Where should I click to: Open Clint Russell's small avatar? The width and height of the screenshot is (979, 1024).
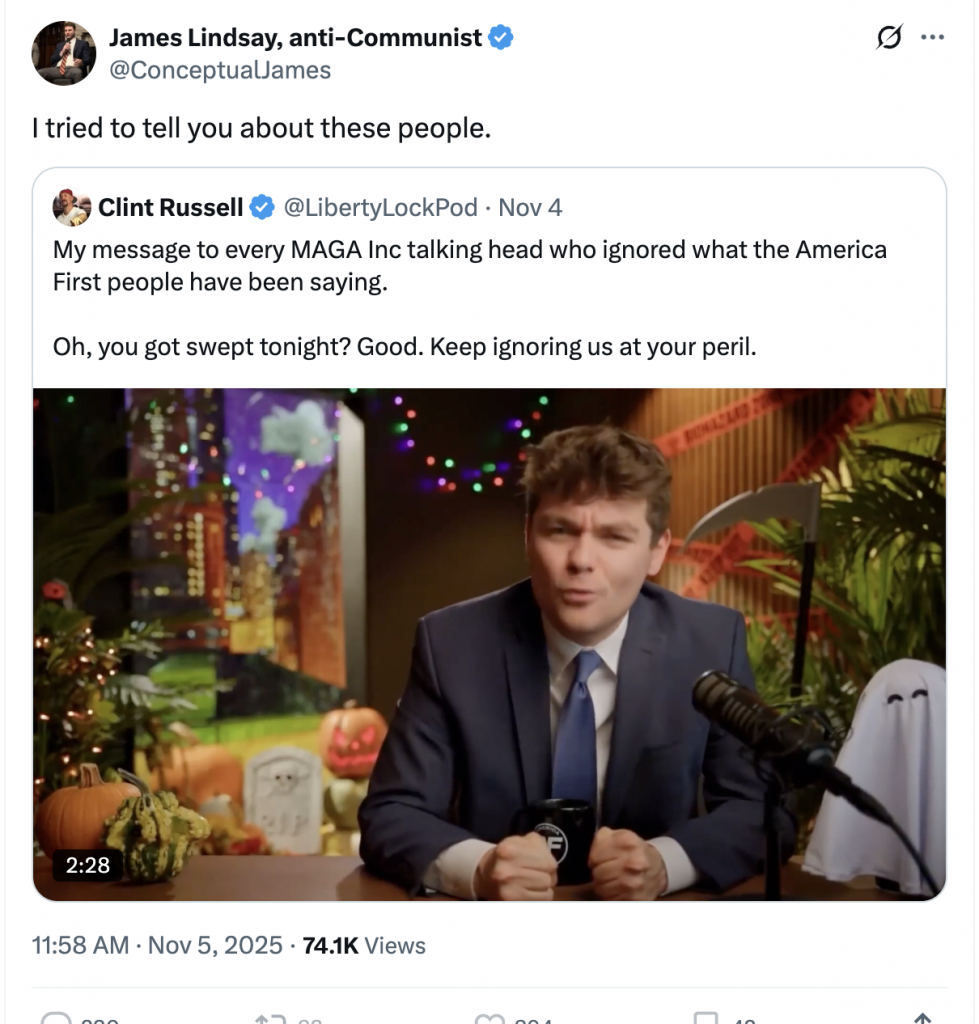69,207
